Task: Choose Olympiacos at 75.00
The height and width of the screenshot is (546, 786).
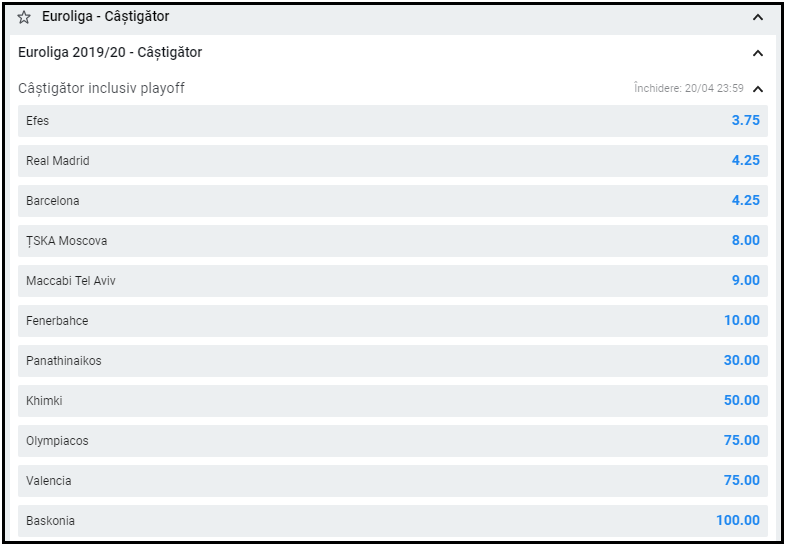Action: tap(742, 441)
